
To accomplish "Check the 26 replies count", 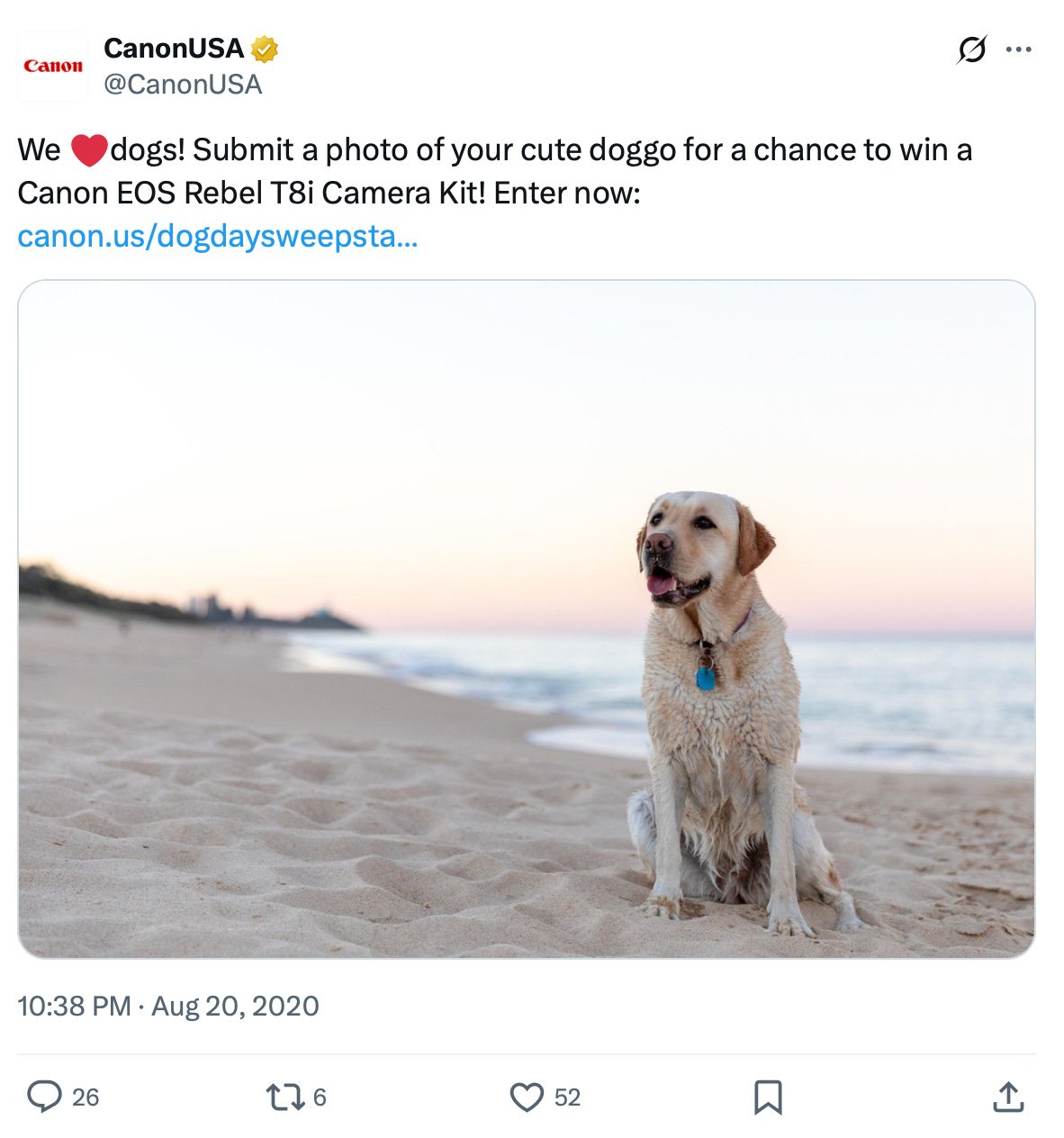I will (x=85, y=1098).
